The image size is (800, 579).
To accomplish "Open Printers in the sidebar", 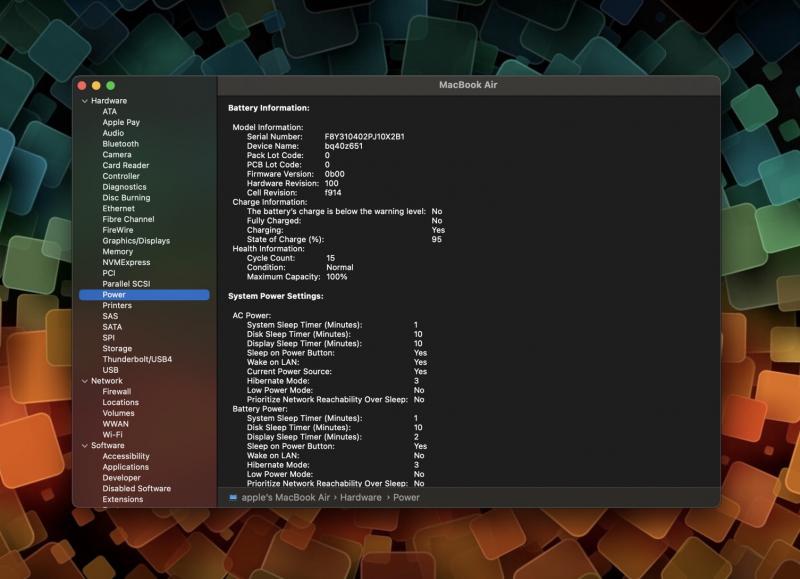I will (x=117, y=306).
